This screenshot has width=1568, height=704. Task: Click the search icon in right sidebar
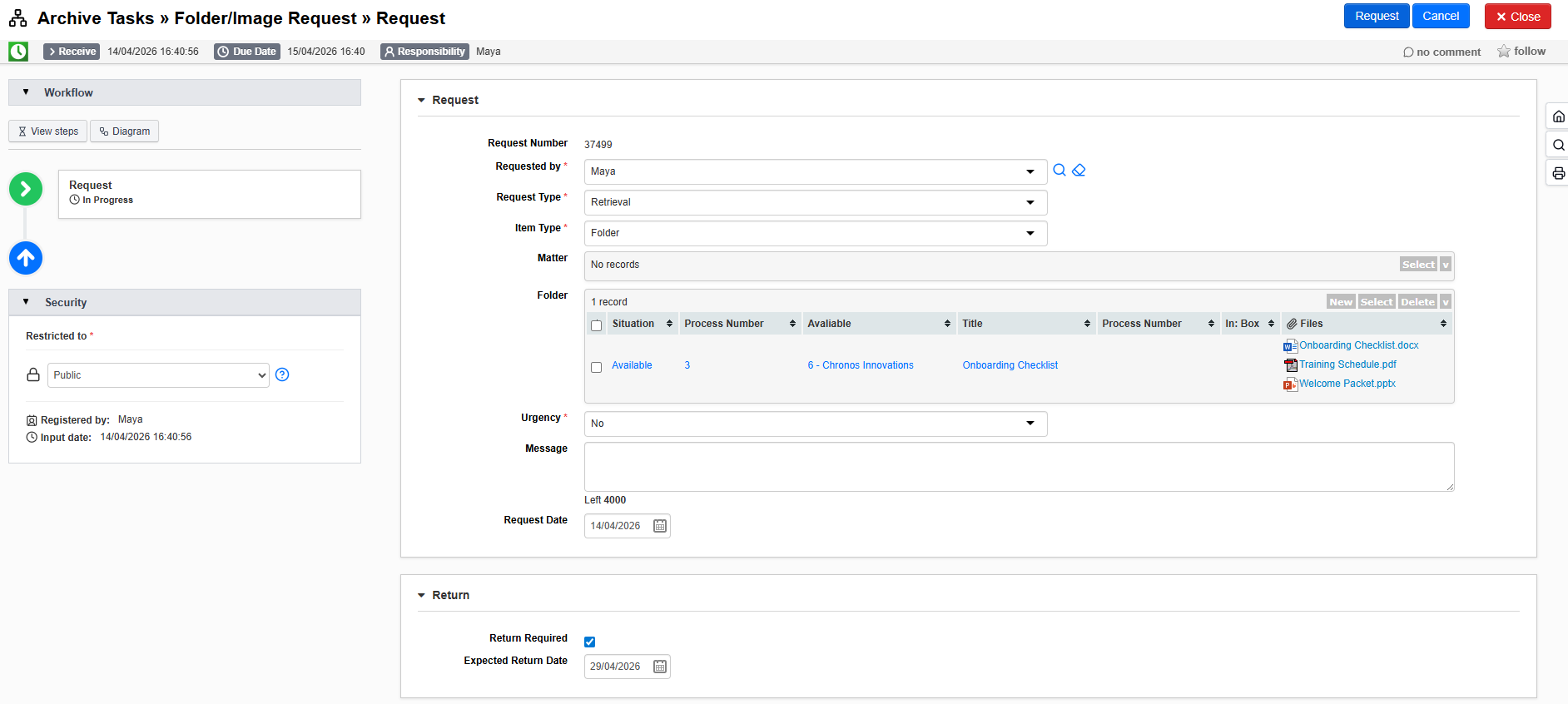(1558, 145)
